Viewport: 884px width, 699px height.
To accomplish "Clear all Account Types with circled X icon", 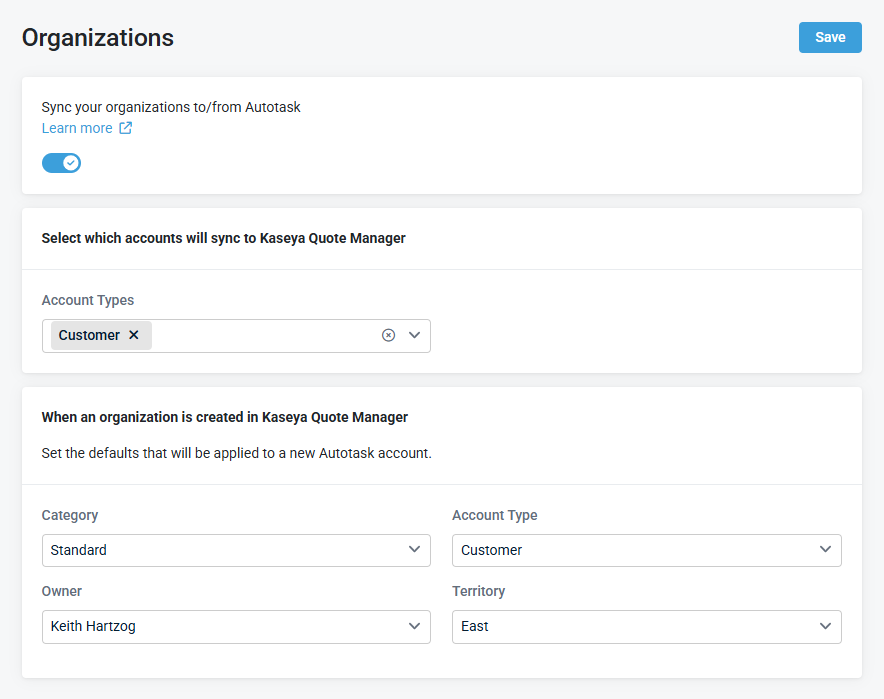I will 388,335.
